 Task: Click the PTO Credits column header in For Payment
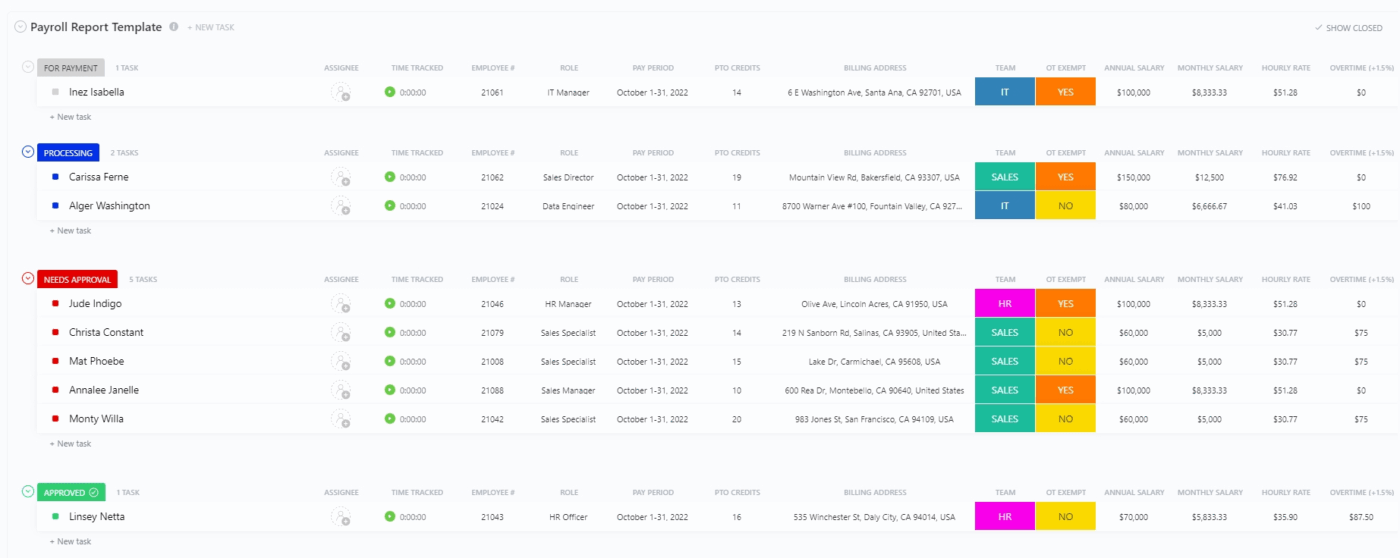(x=737, y=68)
